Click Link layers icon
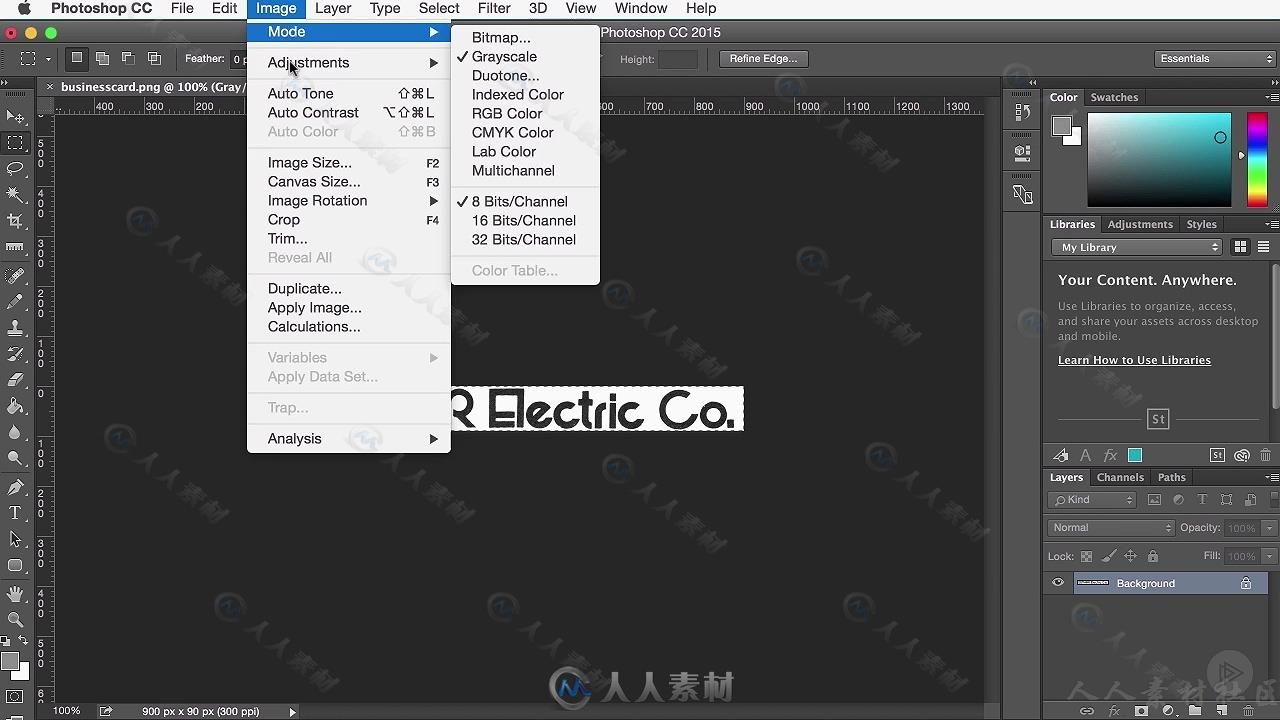 point(1087,711)
